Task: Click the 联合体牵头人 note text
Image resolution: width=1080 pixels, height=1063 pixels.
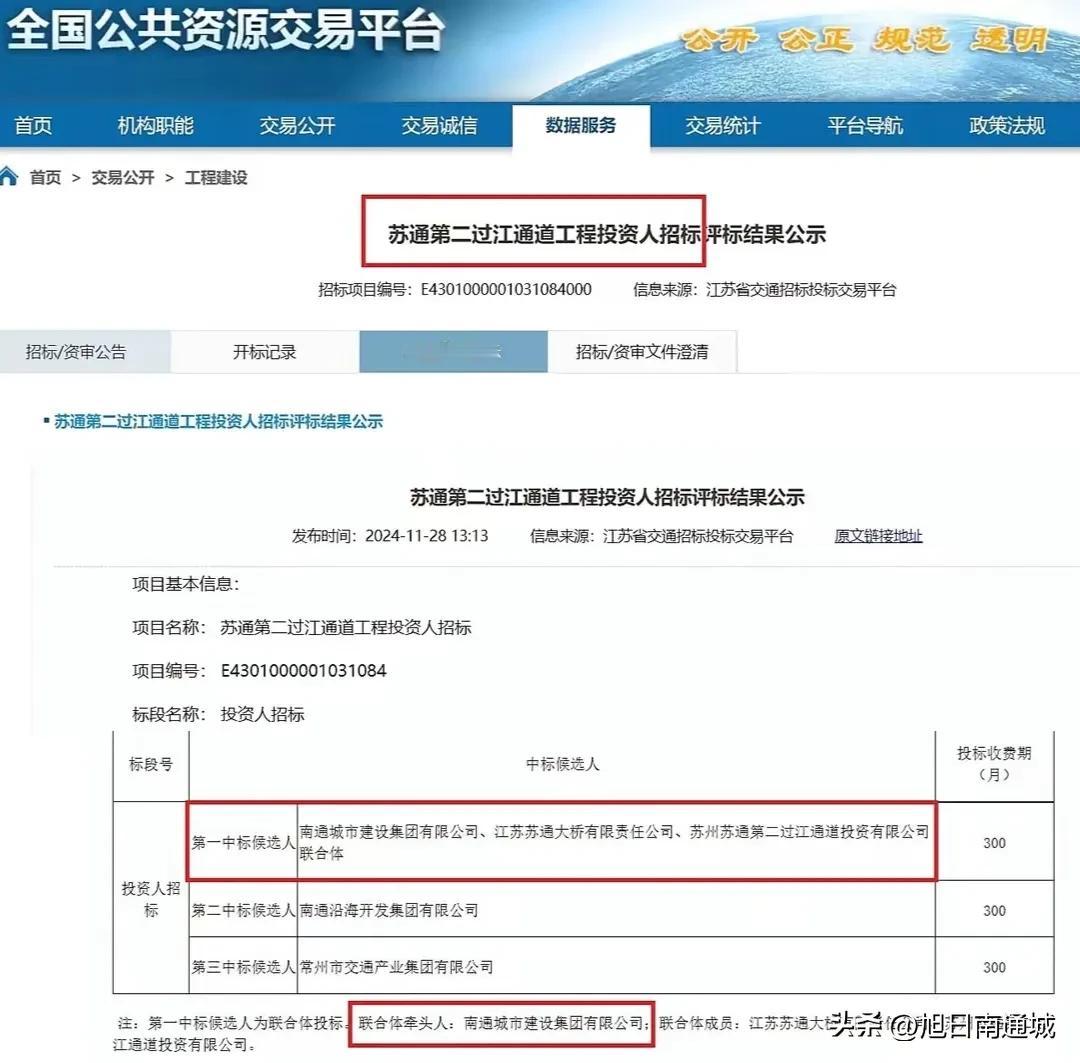Action: [502, 1024]
